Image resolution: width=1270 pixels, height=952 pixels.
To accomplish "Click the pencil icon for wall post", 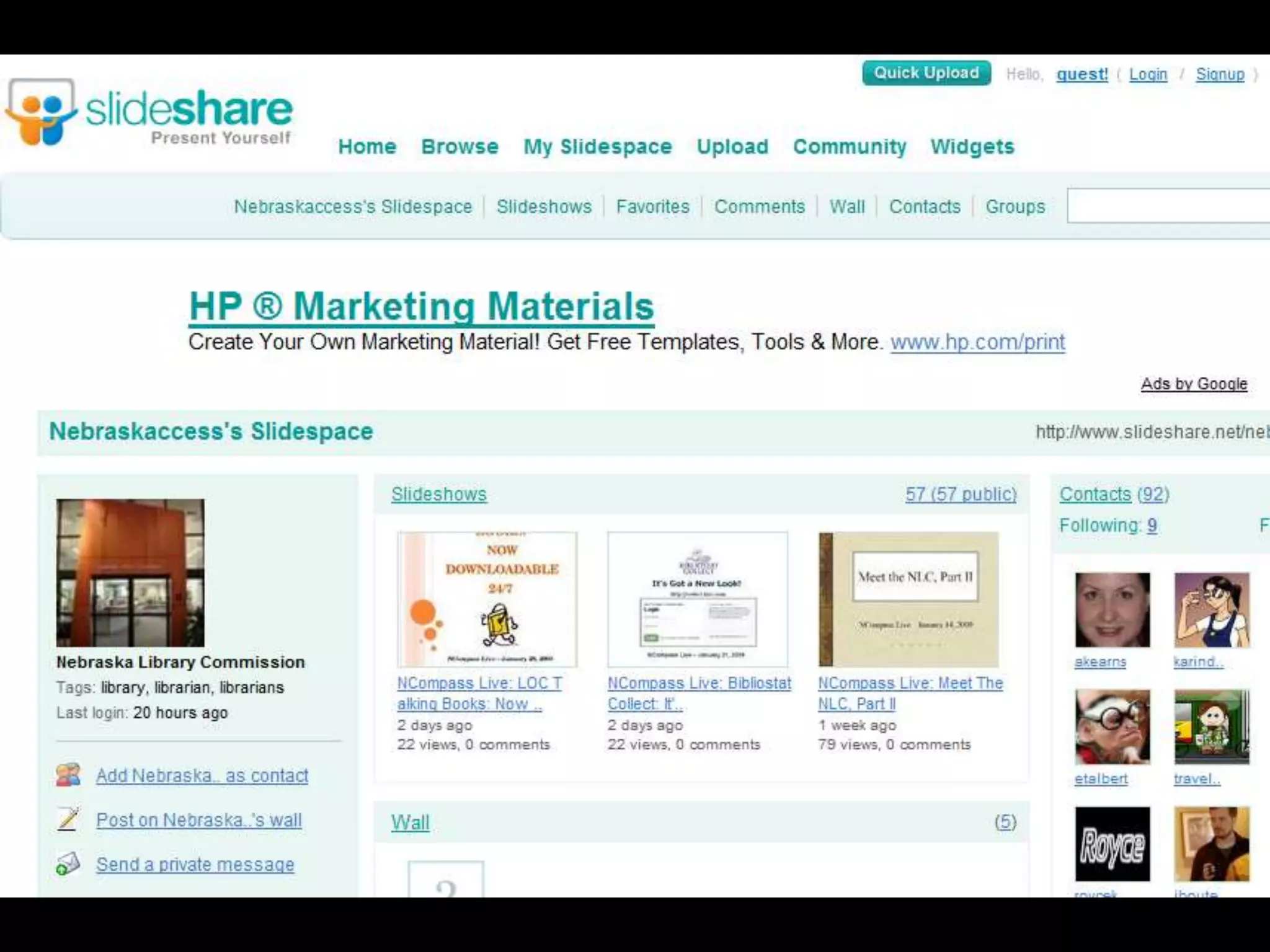I will pyautogui.click(x=68, y=819).
